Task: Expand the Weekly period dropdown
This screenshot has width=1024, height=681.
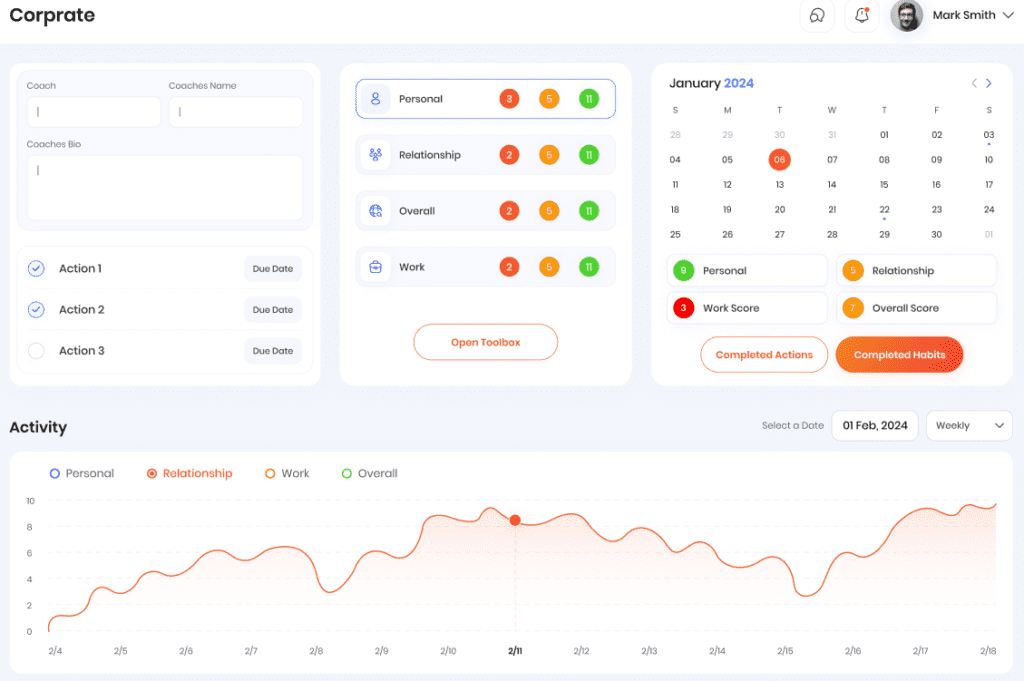Action: [x=968, y=426]
